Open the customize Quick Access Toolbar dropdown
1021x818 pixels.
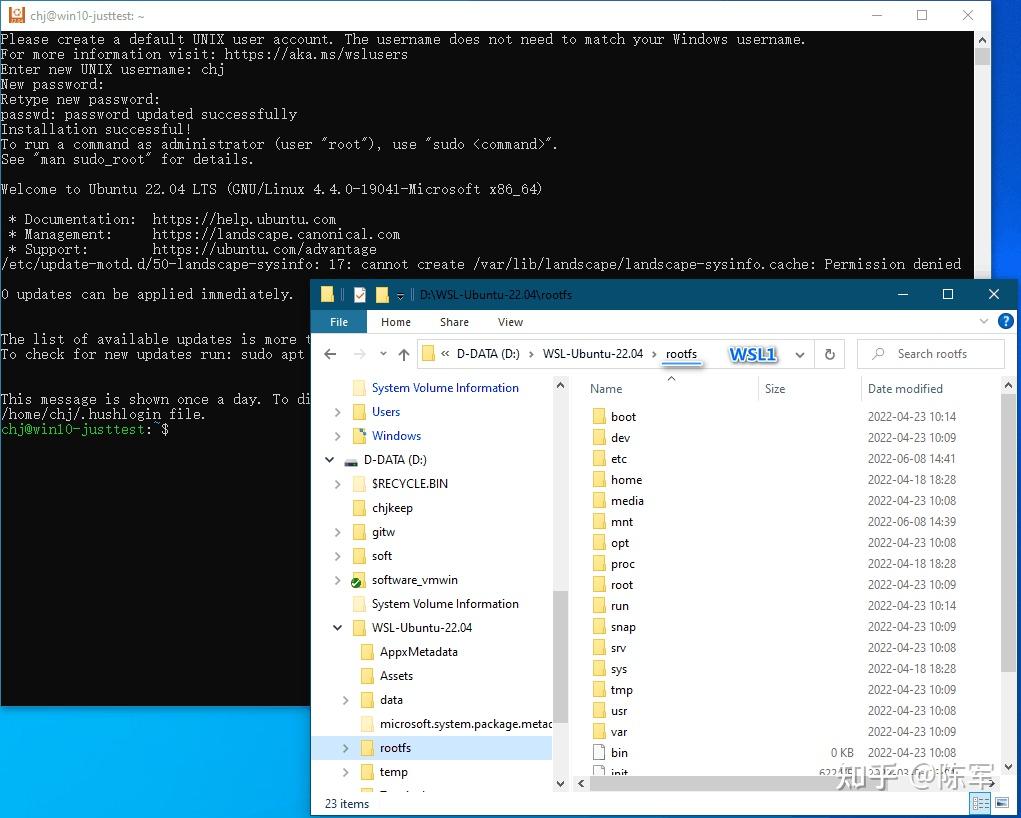(400, 294)
